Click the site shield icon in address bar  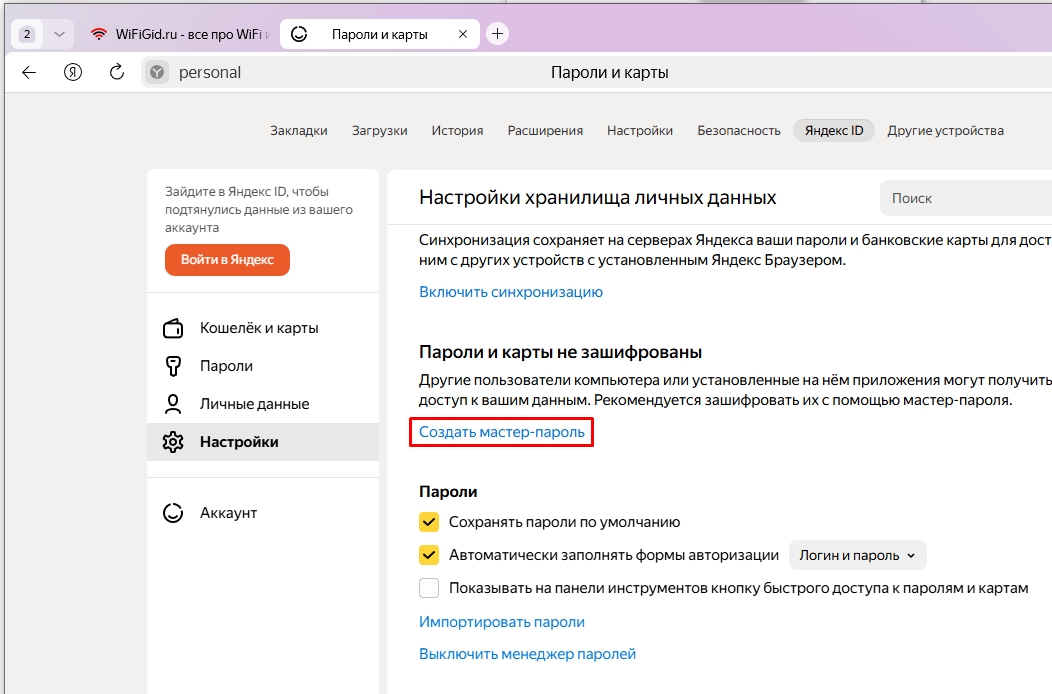pyautogui.click(x=157, y=72)
